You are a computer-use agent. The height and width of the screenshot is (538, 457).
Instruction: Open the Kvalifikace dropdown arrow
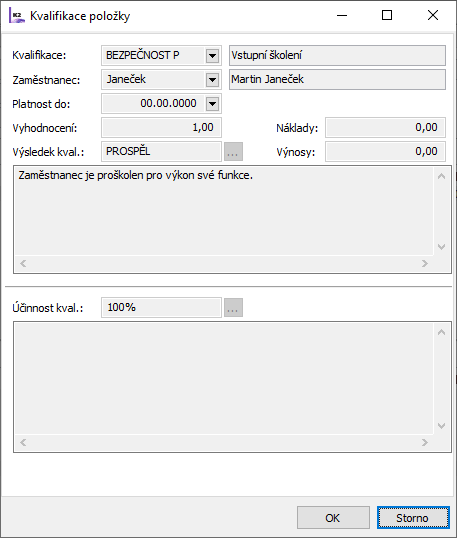pos(212,56)
